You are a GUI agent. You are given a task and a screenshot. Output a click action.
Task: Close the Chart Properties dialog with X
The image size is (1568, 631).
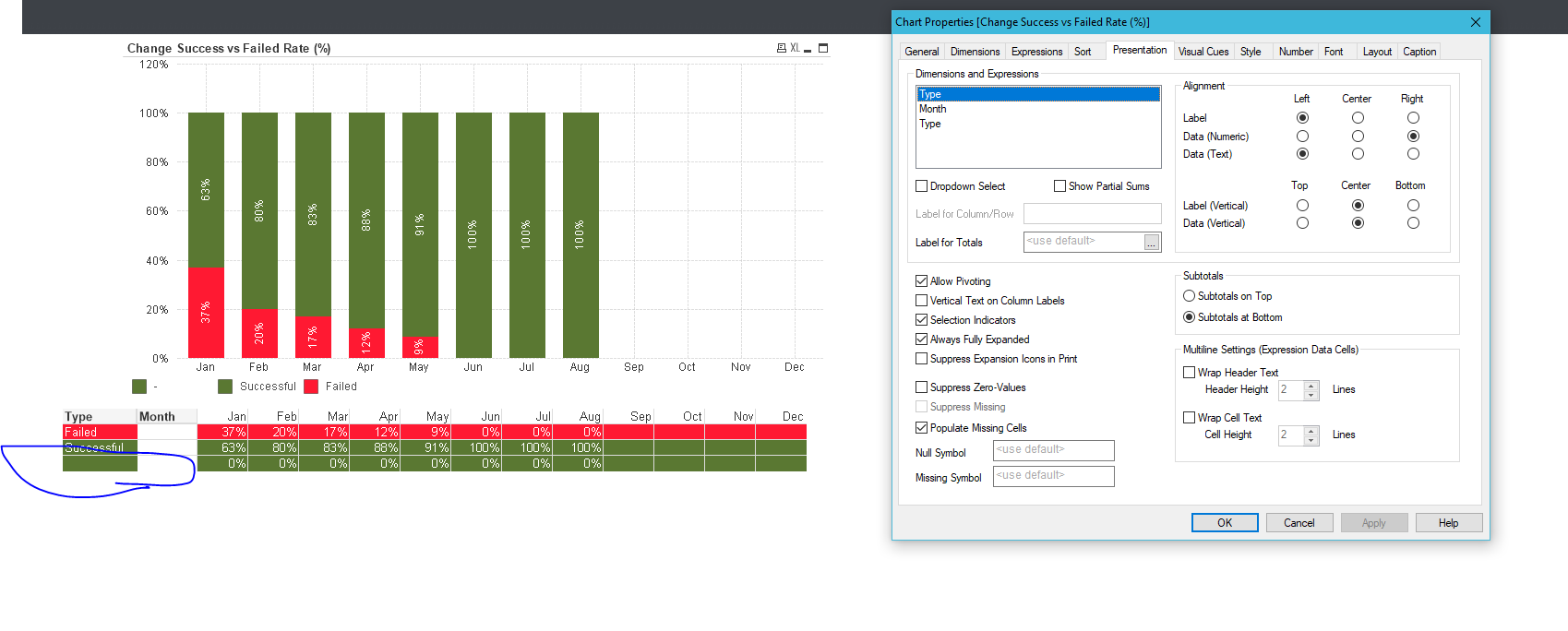click(1475, 22)
